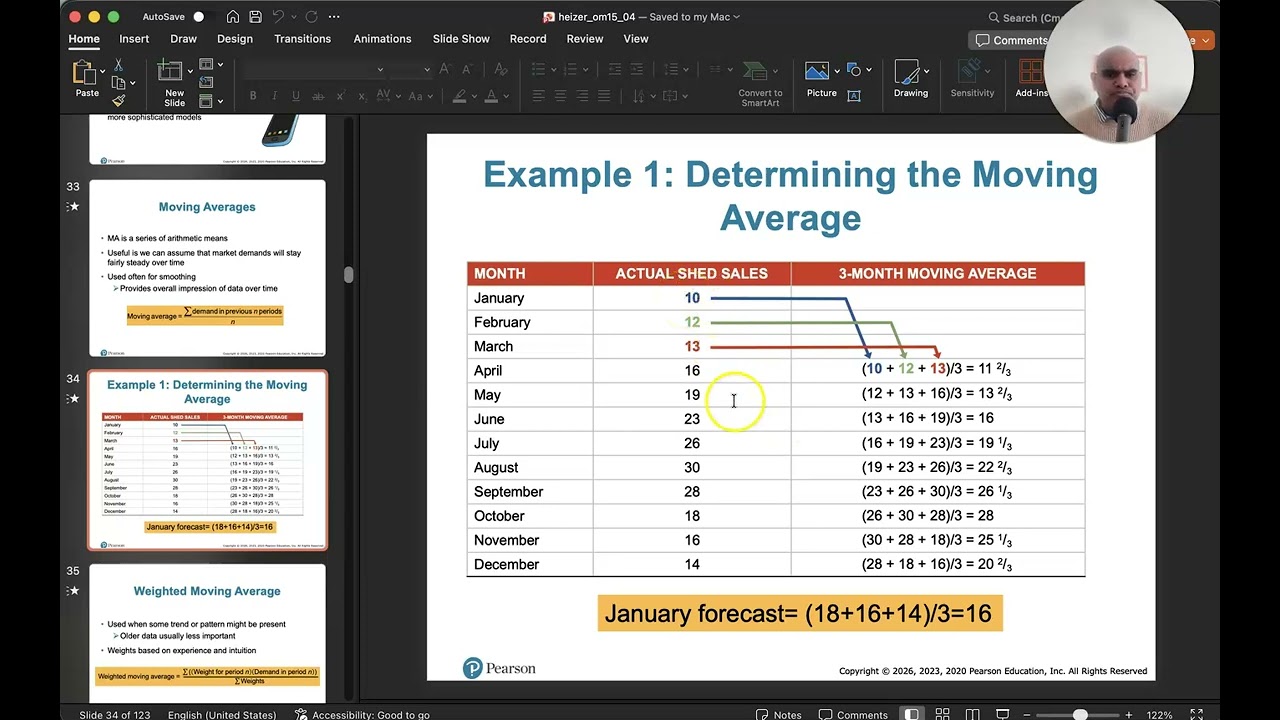The width and height of the screenshot is (1280, 720).
Task: Fit slide to window icon
Action: click(x=1196, y=715)
